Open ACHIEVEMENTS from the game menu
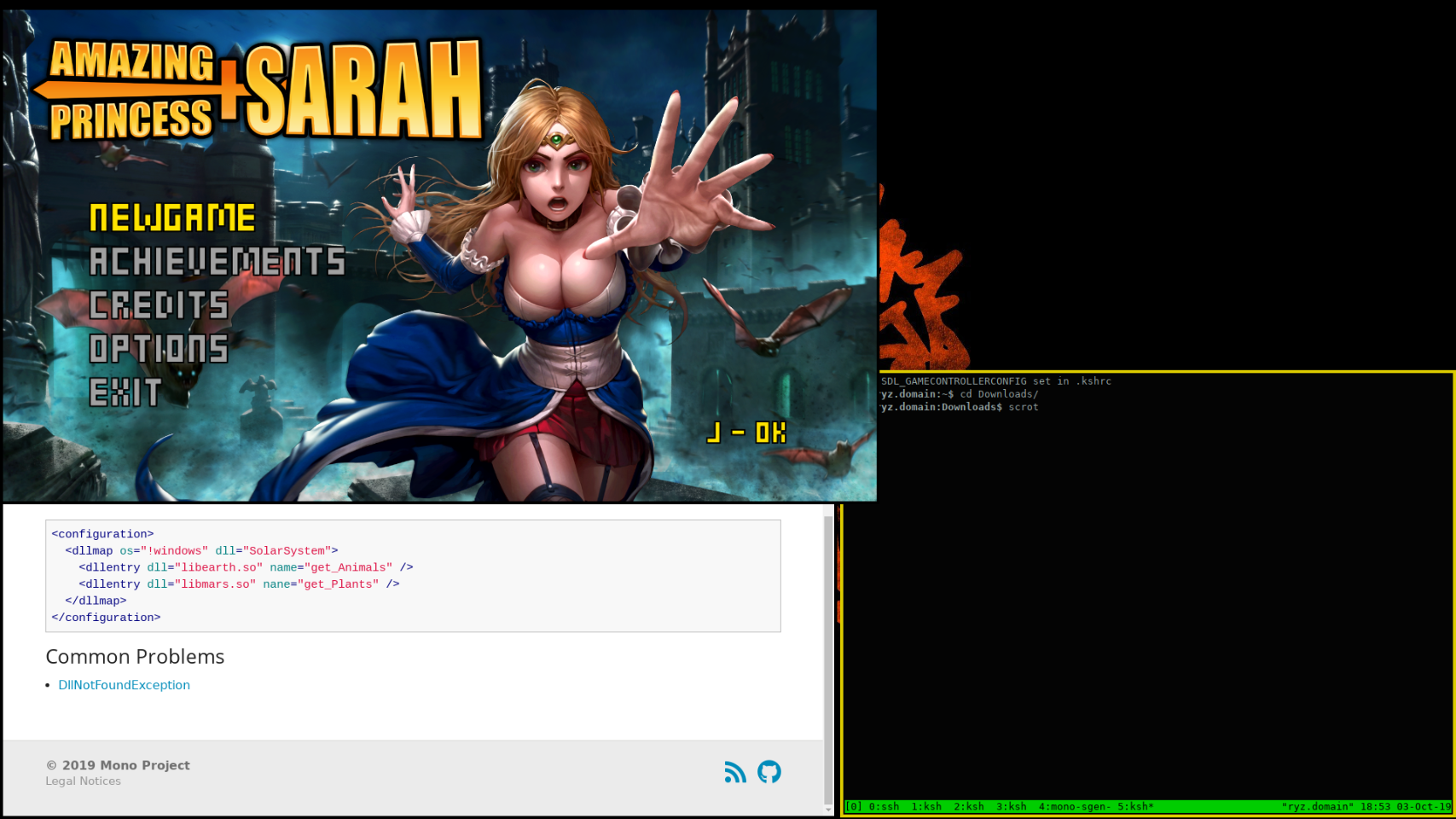The height and width of the screenshot is (819, 1456). click(217, 262)
